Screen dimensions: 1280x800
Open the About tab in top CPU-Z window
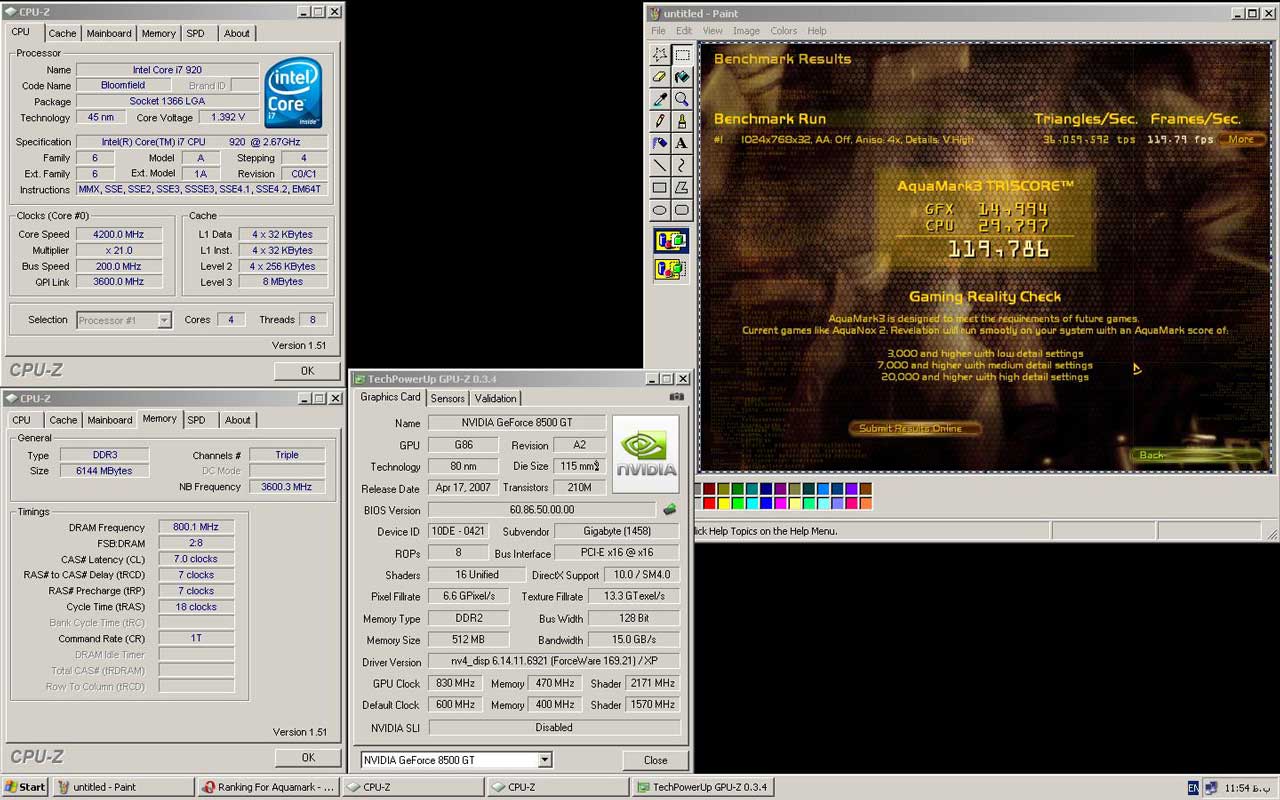237,34
